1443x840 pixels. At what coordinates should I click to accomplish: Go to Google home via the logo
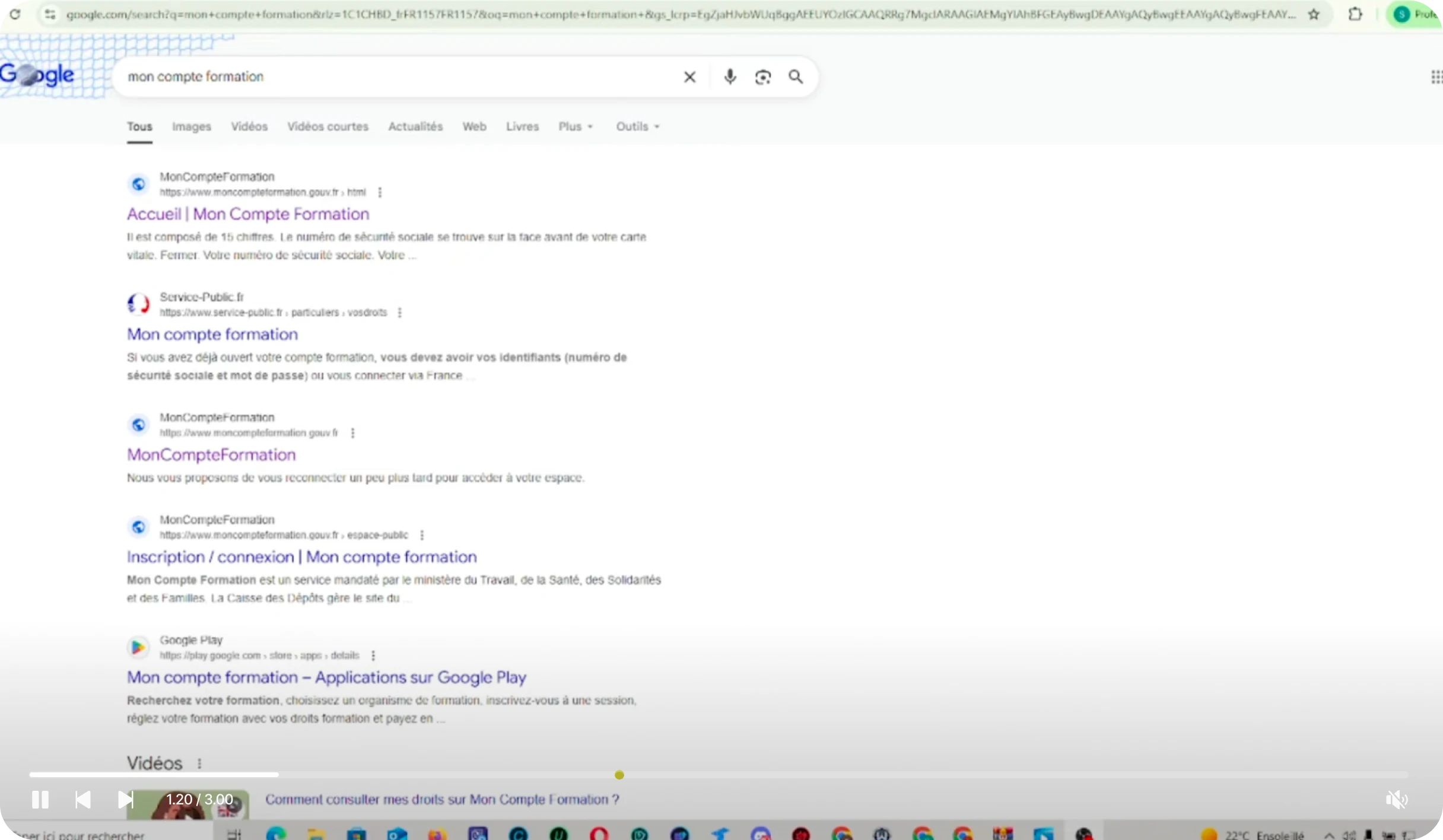click(x=37, y=75)
